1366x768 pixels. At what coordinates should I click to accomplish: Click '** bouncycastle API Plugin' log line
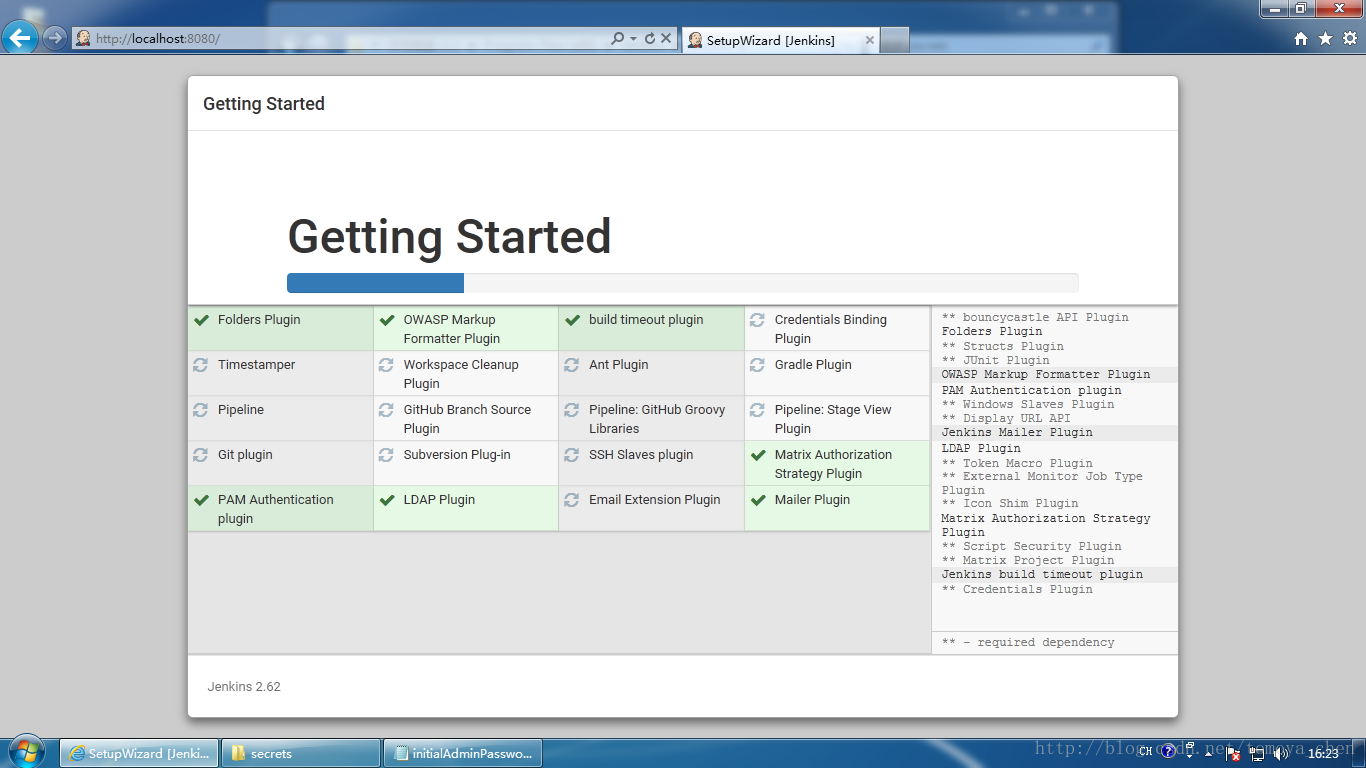(x=1035, y=317)
